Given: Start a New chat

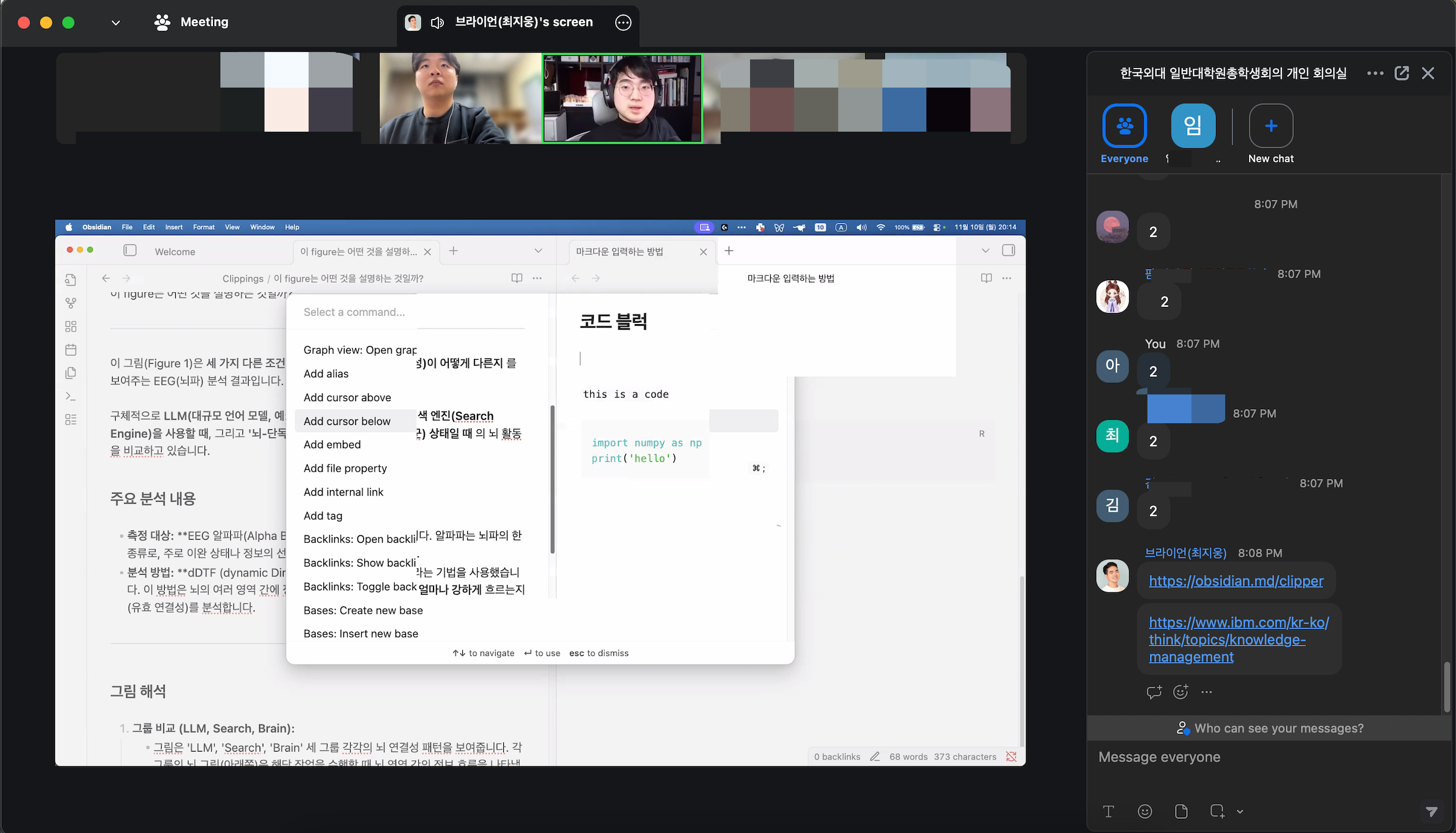Looking at the screenshot, I should pos(1270,126).
